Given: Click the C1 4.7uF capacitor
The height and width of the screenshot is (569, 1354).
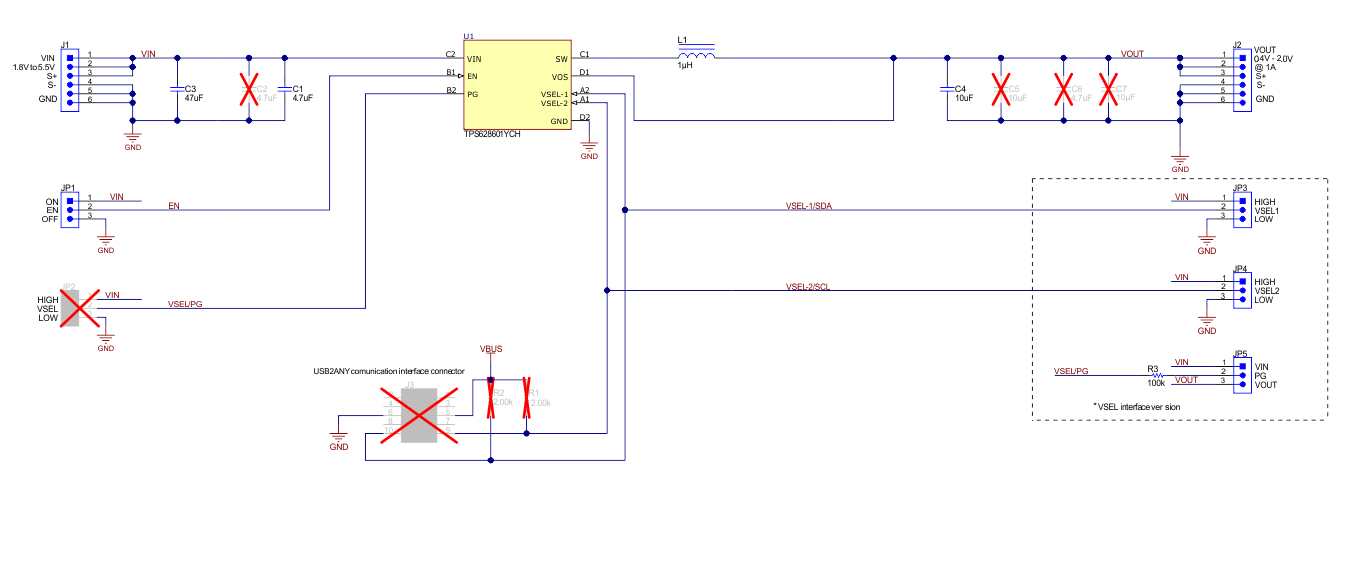Looking at the screenshot, I should [x=285, y=92].
